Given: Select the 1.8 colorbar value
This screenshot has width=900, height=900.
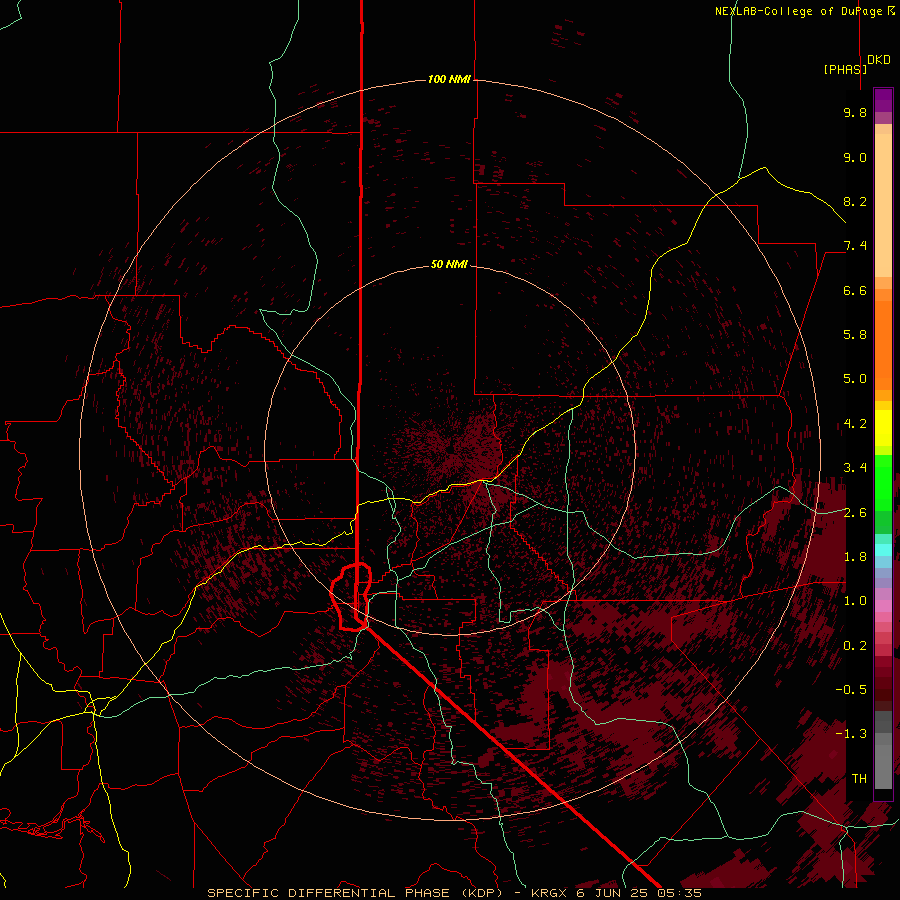Looking at the screenshot, I should [x=855, y=557].
